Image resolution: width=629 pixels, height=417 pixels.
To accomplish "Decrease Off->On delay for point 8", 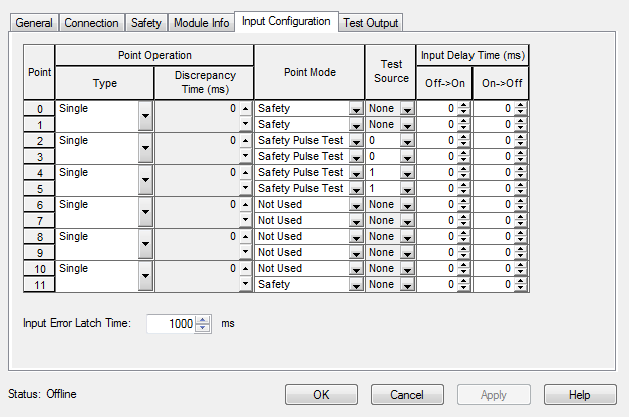I will click(464, 240).
